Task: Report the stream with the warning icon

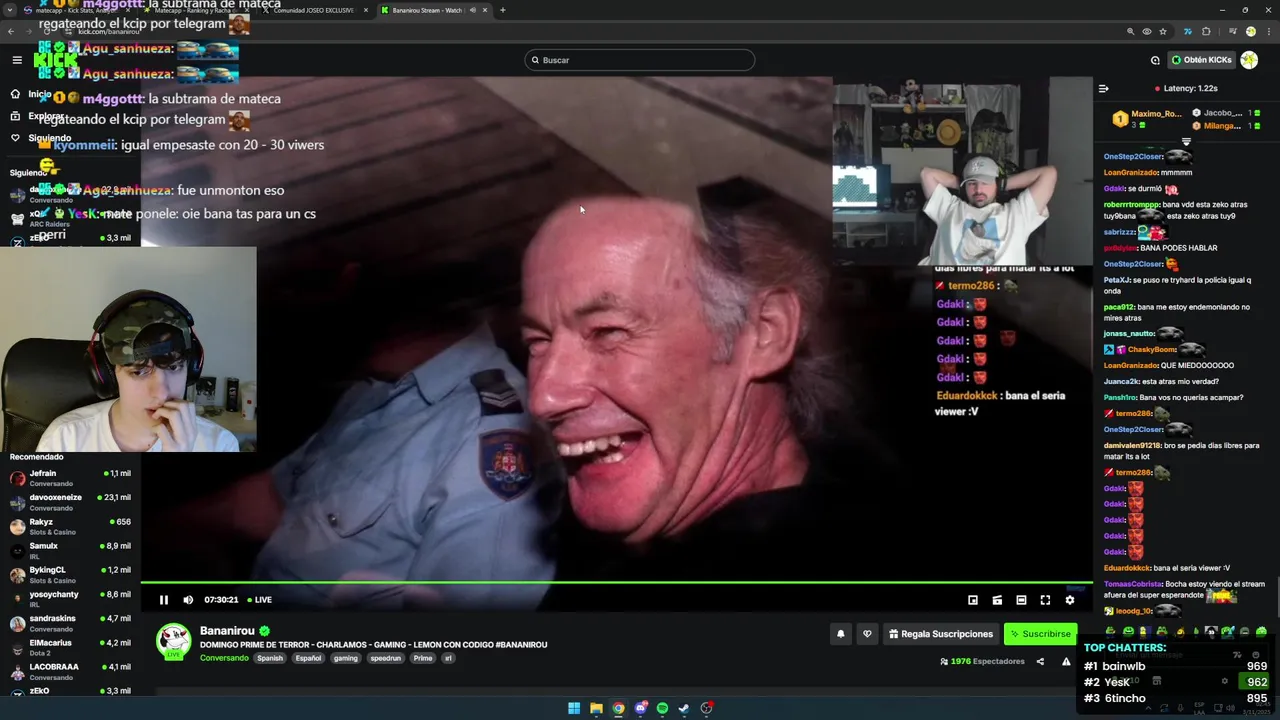Action: (1066, 661)
